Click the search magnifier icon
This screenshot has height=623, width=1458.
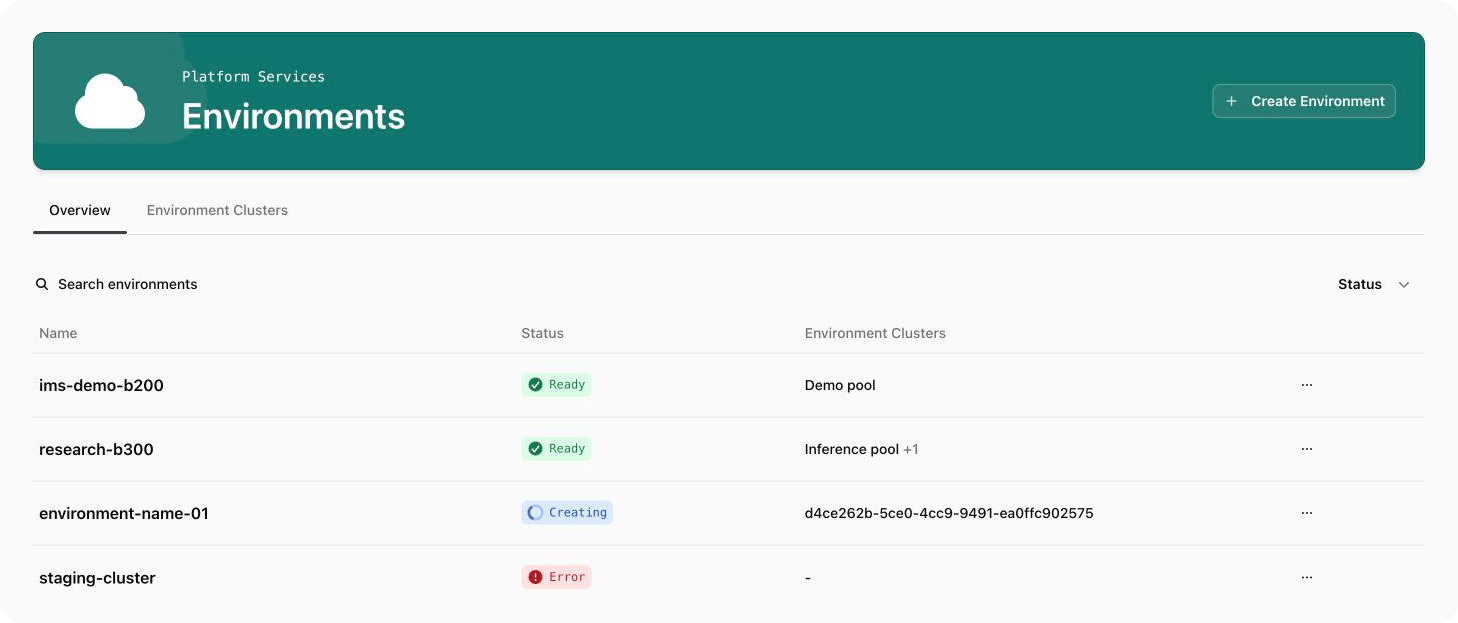(x=42, y=284)
